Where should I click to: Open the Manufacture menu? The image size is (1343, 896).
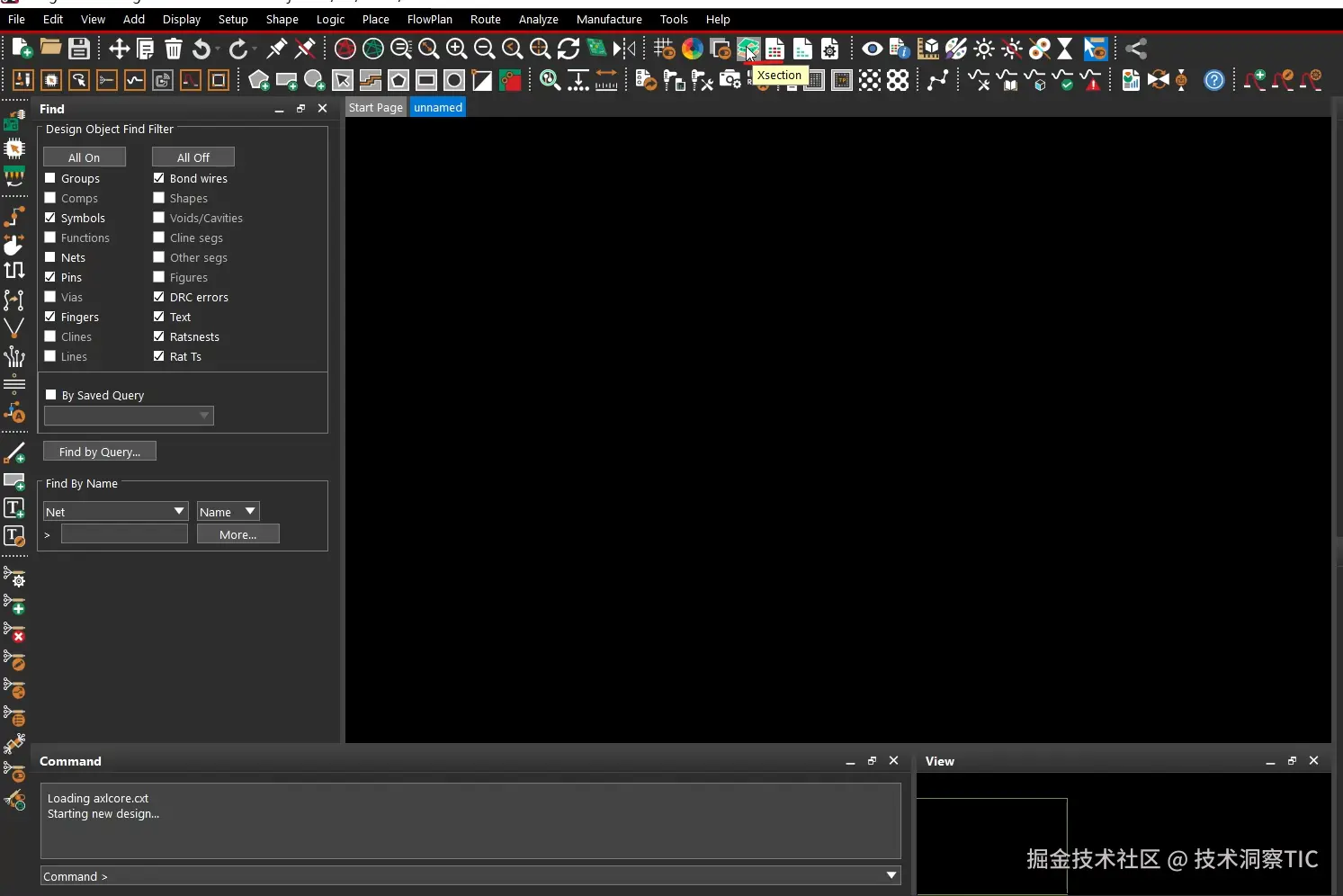click(x=609, y=19)
